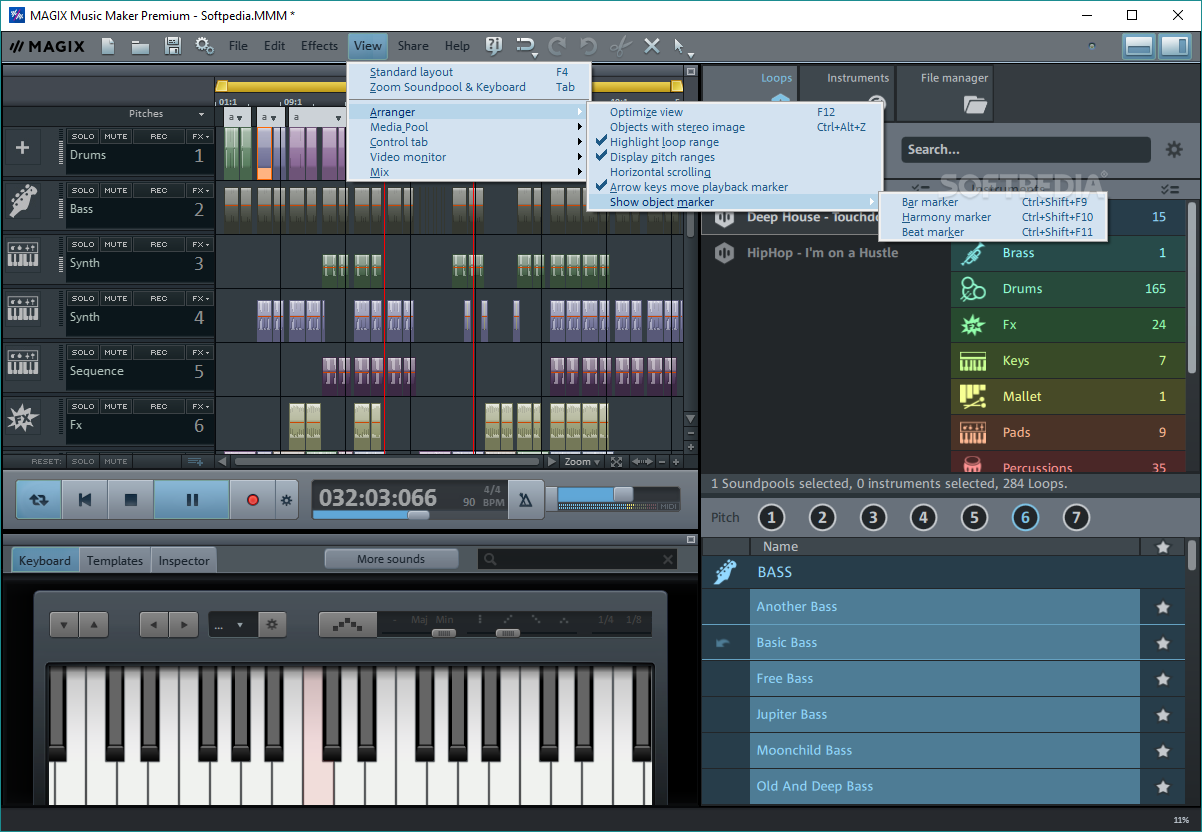Expand the Media Pool submenu
Image resolution: width=1202 pixels, height=832 pixels.
(468, 127)
